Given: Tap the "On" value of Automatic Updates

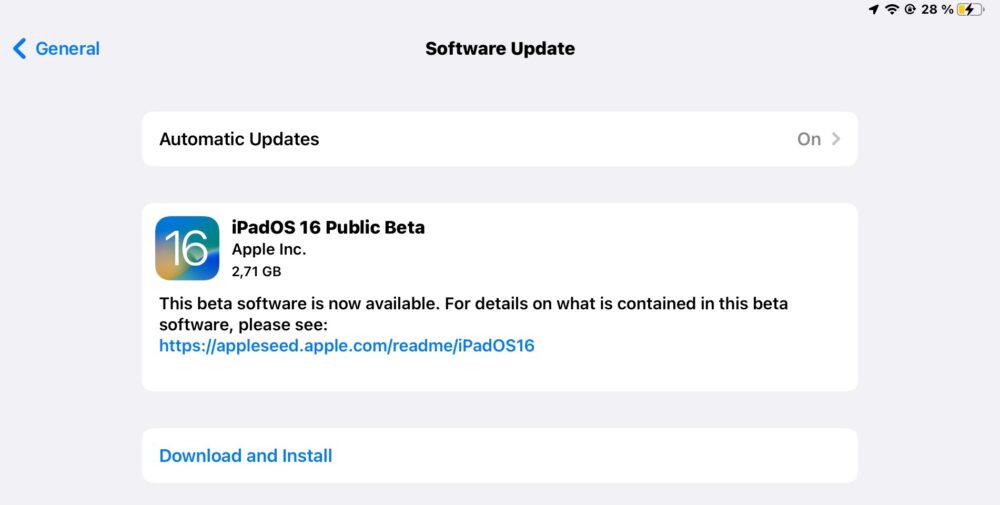Looking at the screenshot, I should (809, 139).
